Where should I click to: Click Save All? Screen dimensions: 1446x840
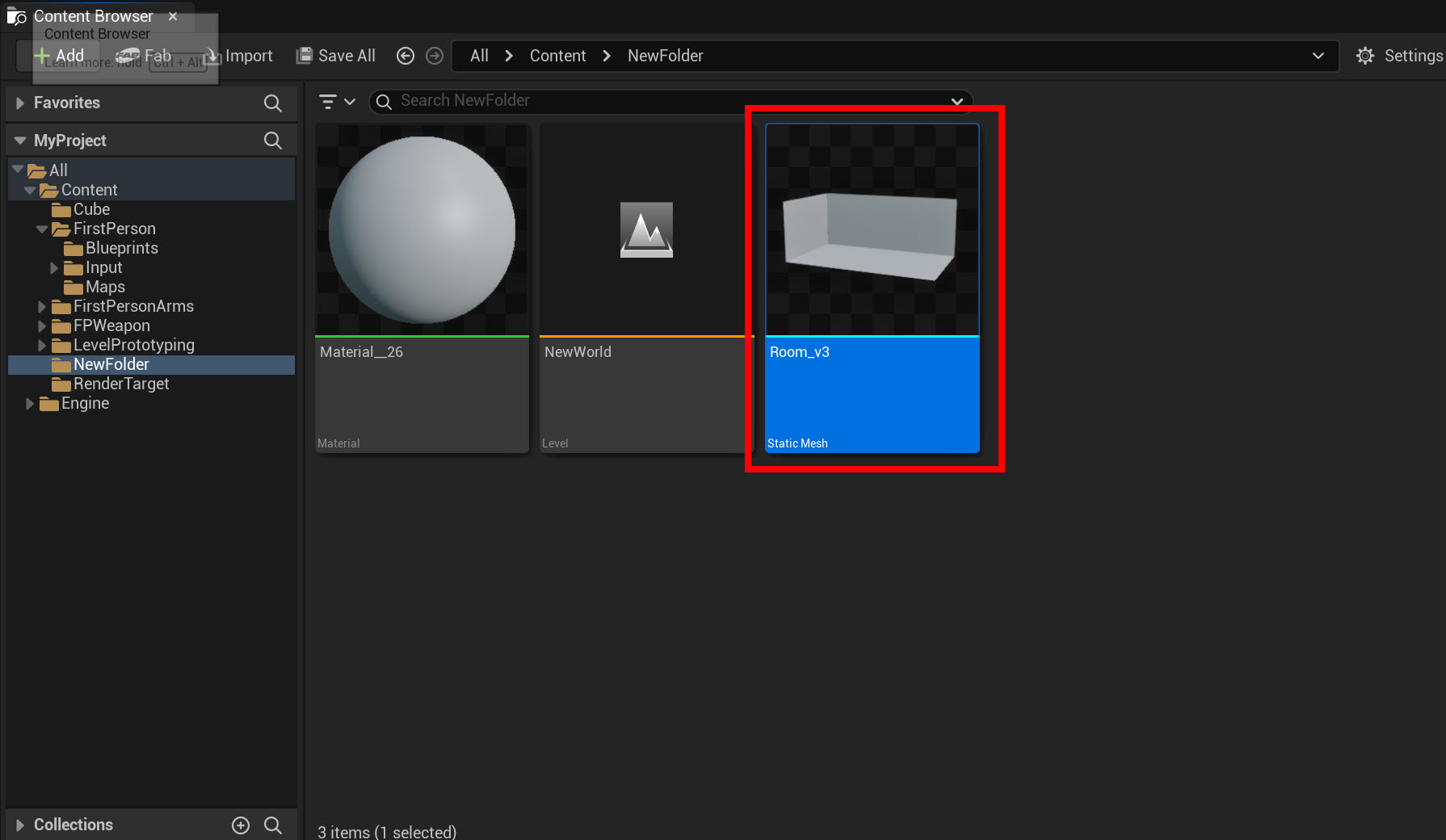pos(336,56)
